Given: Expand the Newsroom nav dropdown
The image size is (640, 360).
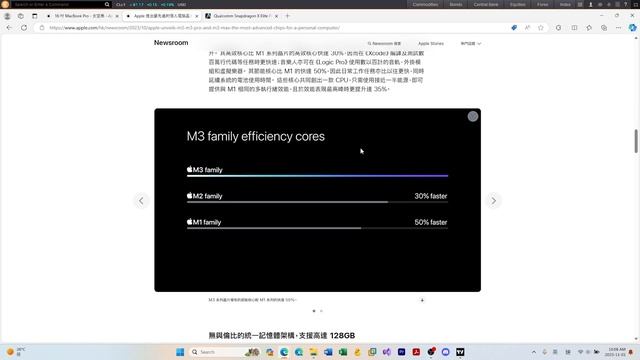Looking at the screenshot, I should (471, 44).
